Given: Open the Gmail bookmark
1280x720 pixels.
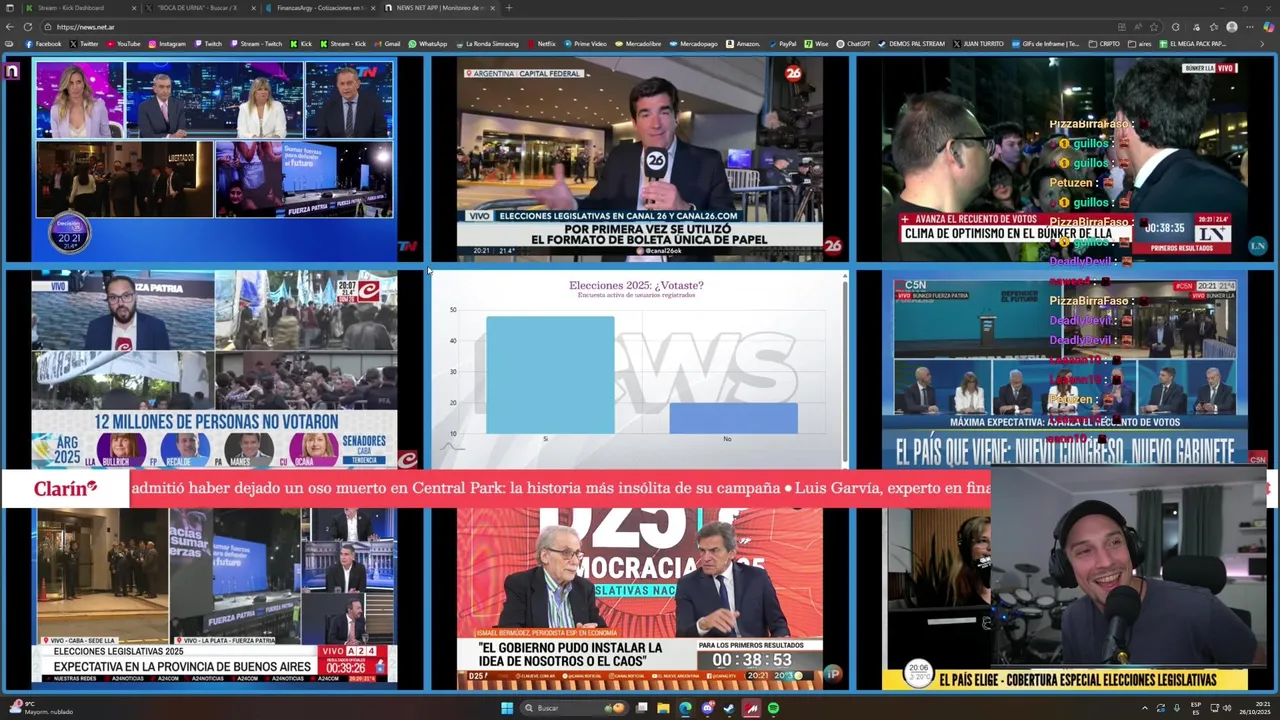Looking at the screenshot, I should 387,44.
